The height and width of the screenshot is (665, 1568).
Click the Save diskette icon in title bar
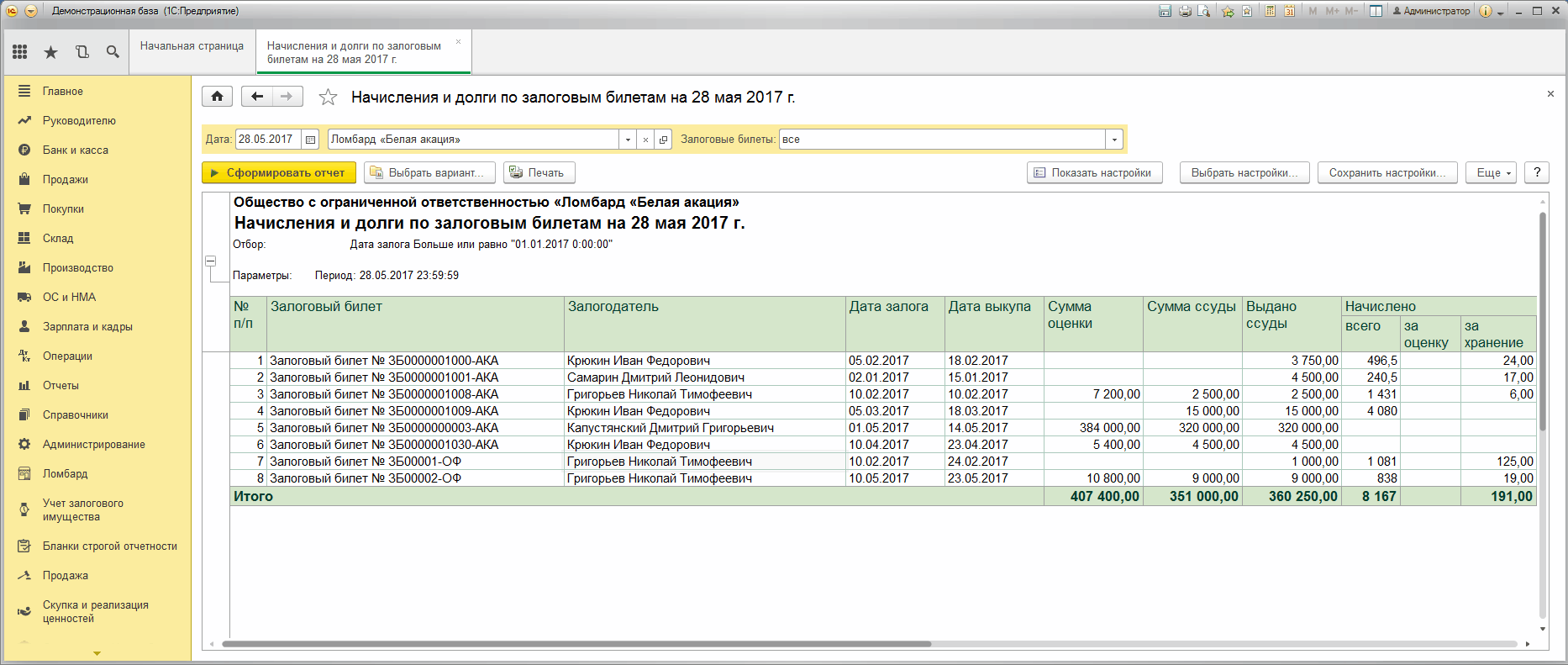[x=1165, y=11]
